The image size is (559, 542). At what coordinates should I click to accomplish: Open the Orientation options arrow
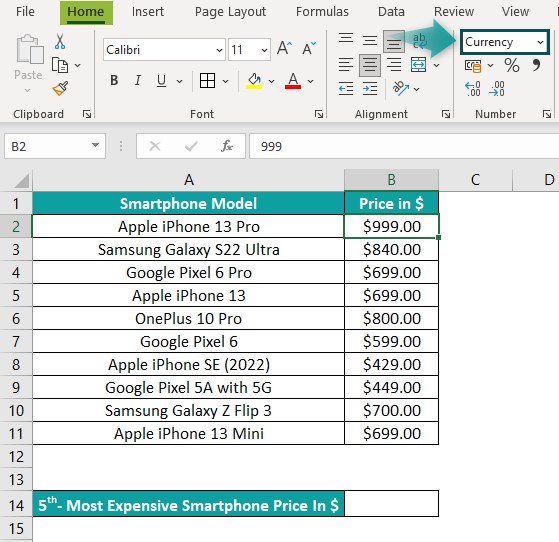pyautogui.click(x=416, y=89)
